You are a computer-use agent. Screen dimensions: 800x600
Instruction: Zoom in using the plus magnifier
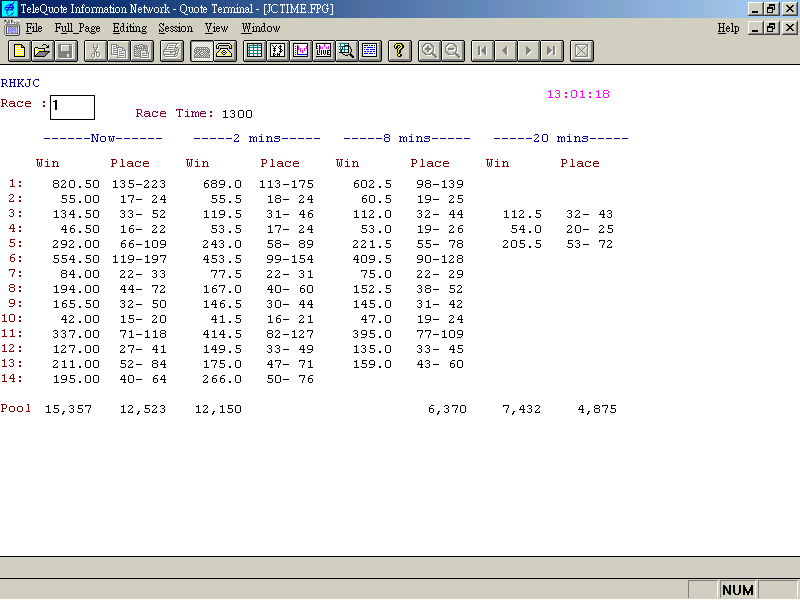tap(429, 51)
